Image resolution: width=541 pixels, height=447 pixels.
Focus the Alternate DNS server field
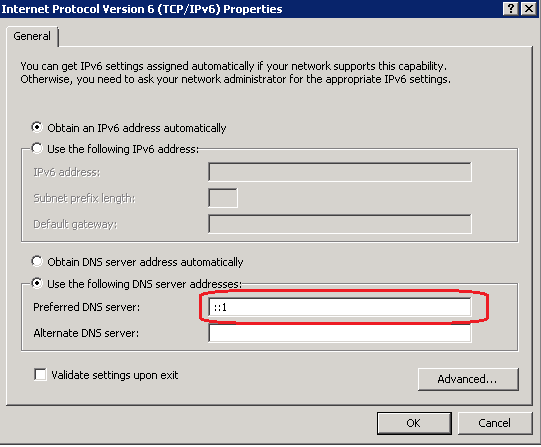340,333
